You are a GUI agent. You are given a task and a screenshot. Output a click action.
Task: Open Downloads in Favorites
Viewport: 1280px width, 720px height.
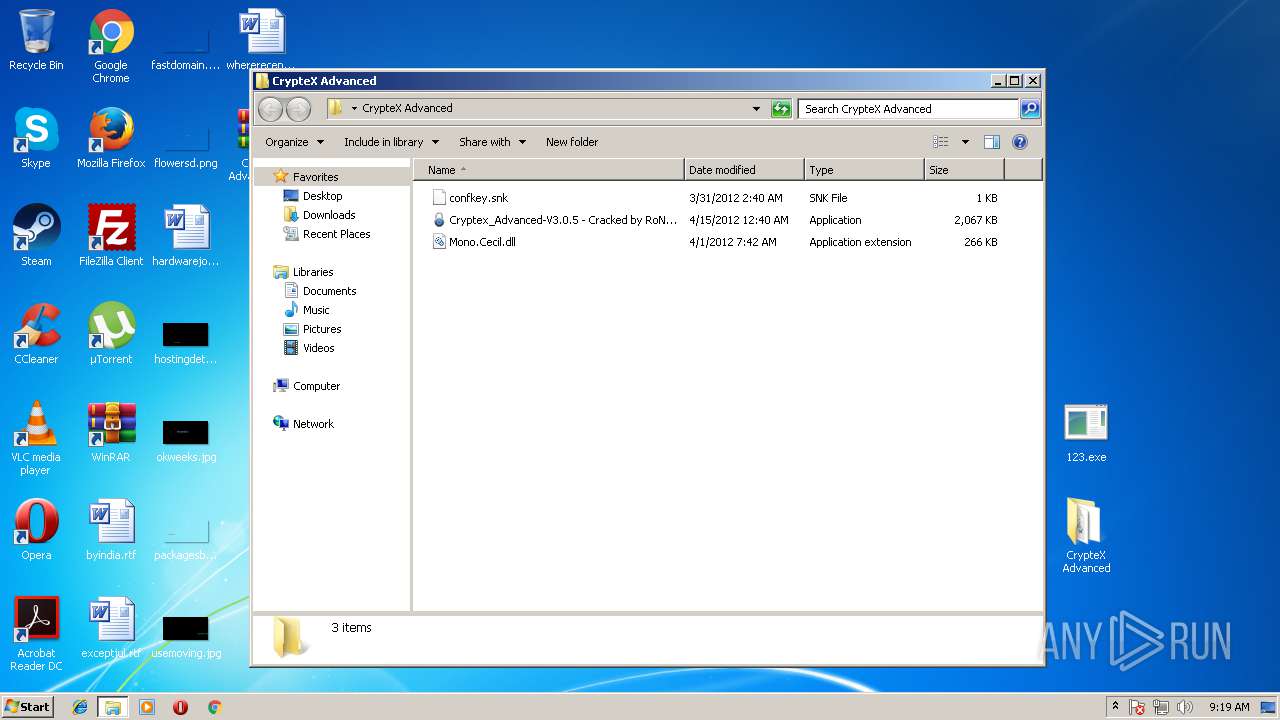point(329,215)
